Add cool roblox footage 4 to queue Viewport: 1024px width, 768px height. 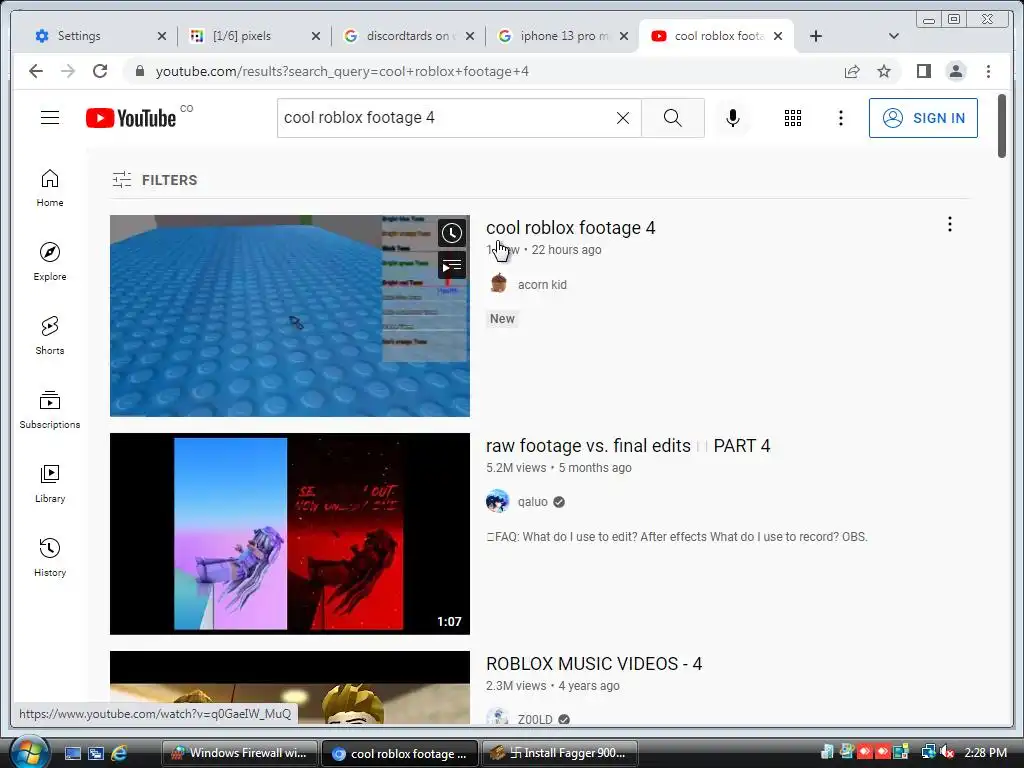click(x=452, y=266)
